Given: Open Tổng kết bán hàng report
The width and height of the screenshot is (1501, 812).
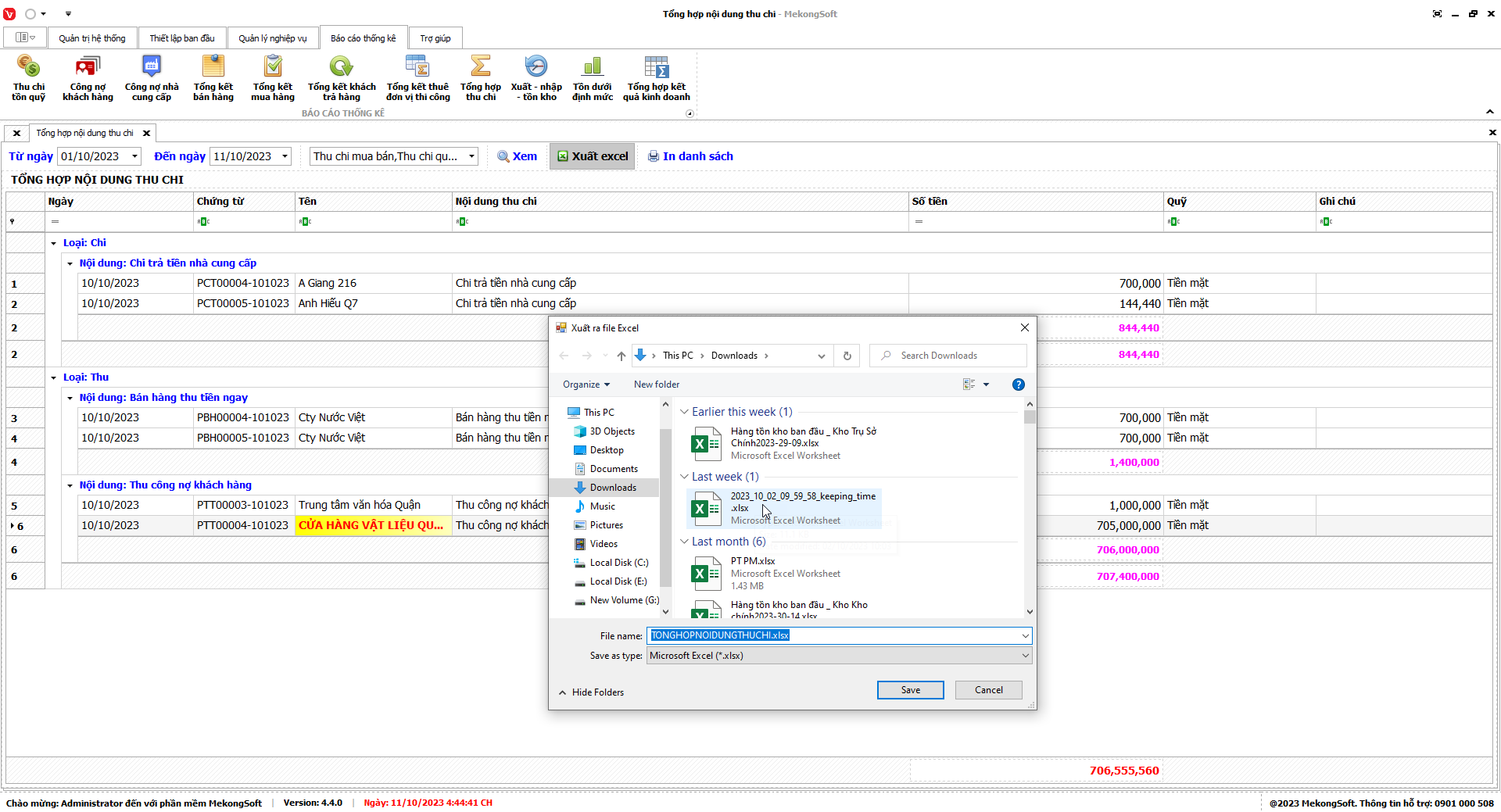Looking at the screenshot, I should pyautogui.click(x=213, y=78).
